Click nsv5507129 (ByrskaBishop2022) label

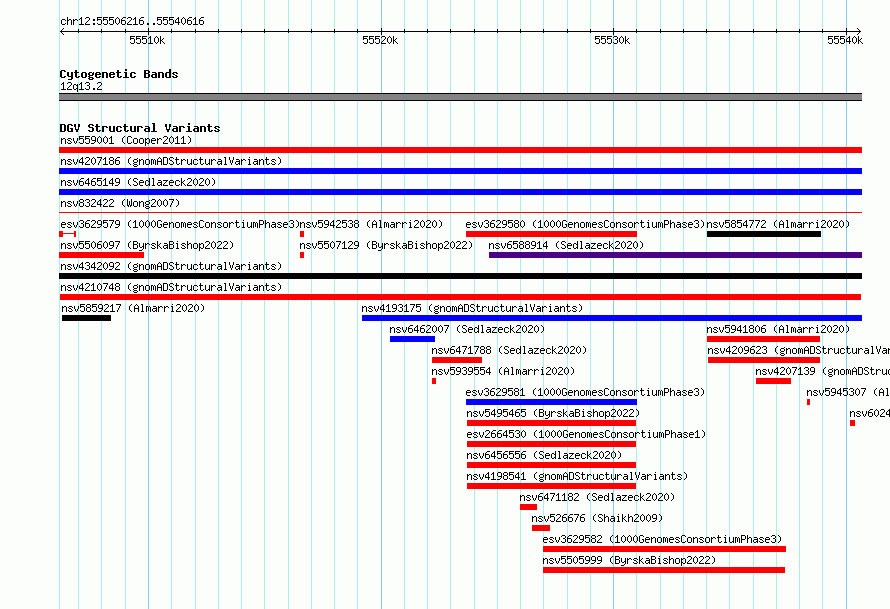coord(386,245)
